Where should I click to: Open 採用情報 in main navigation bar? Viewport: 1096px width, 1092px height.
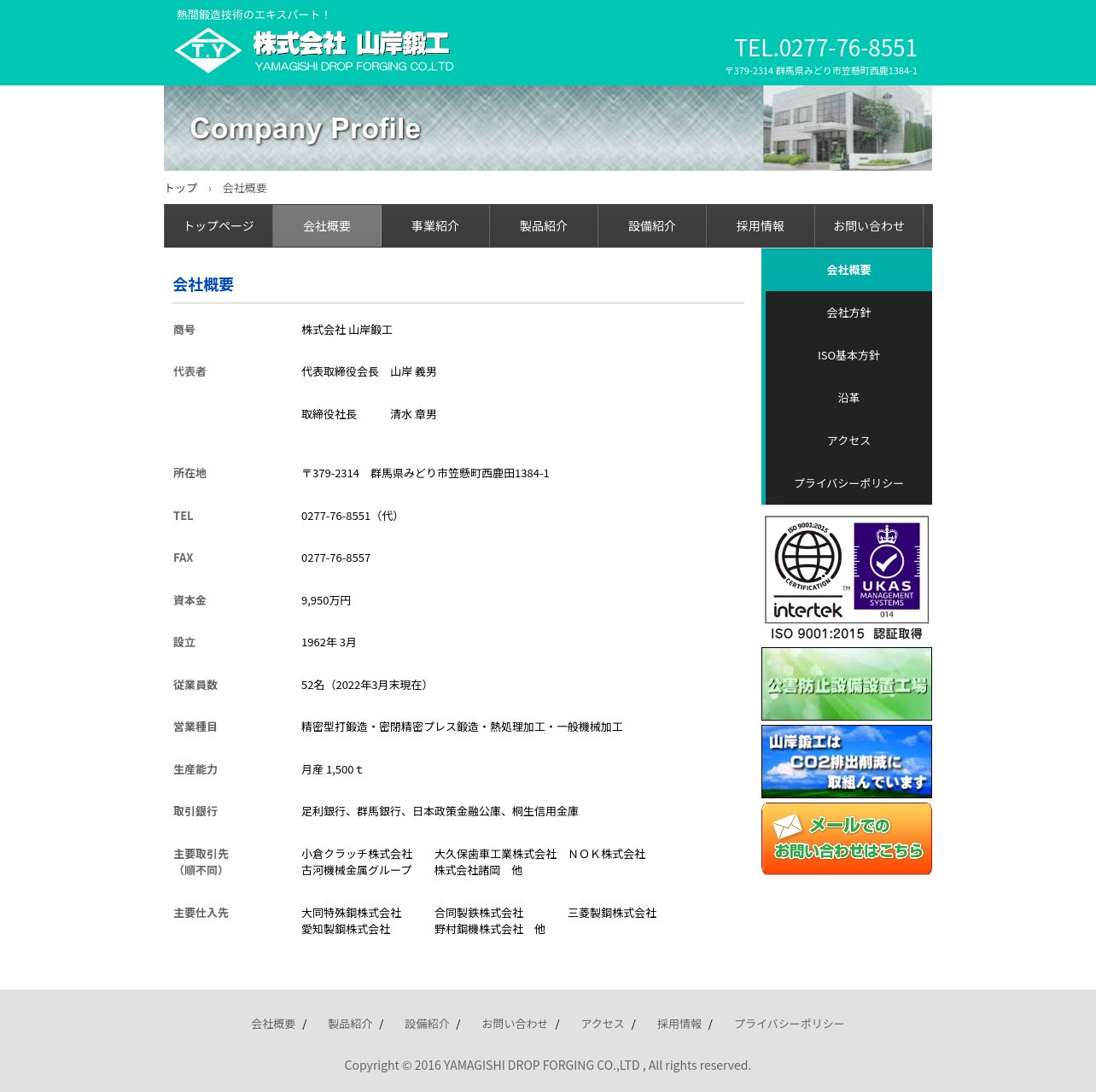click(761, 226)
